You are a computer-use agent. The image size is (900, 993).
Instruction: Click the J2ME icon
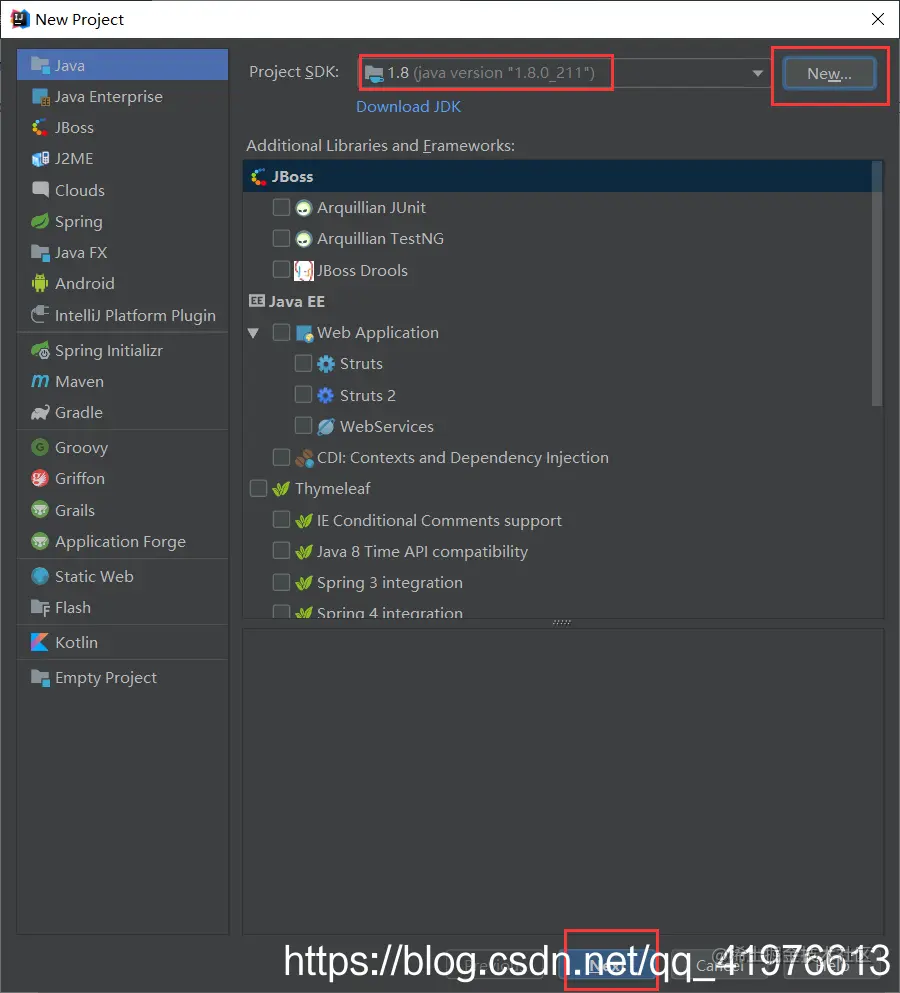pos(40,158)
